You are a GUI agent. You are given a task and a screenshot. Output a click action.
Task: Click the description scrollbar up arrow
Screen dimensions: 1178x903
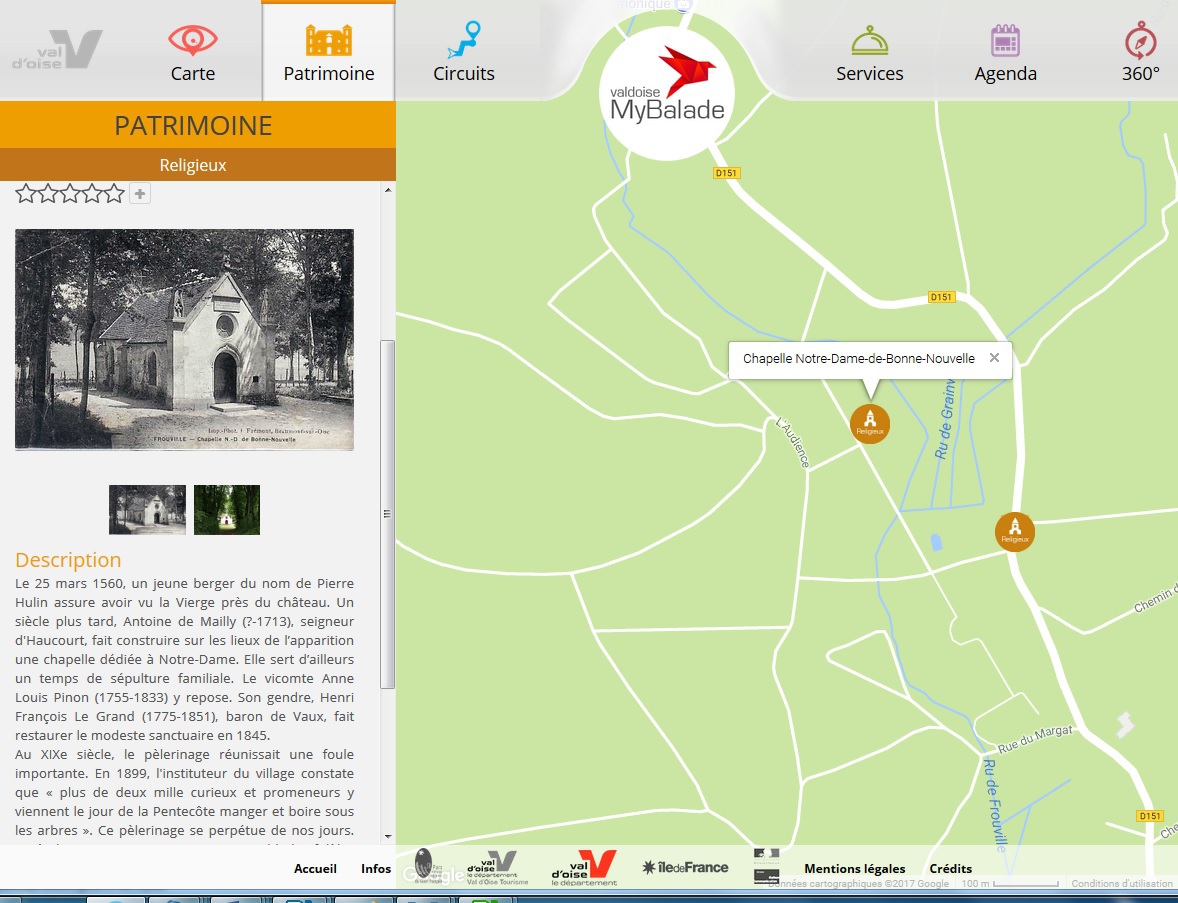click(388, 190)
